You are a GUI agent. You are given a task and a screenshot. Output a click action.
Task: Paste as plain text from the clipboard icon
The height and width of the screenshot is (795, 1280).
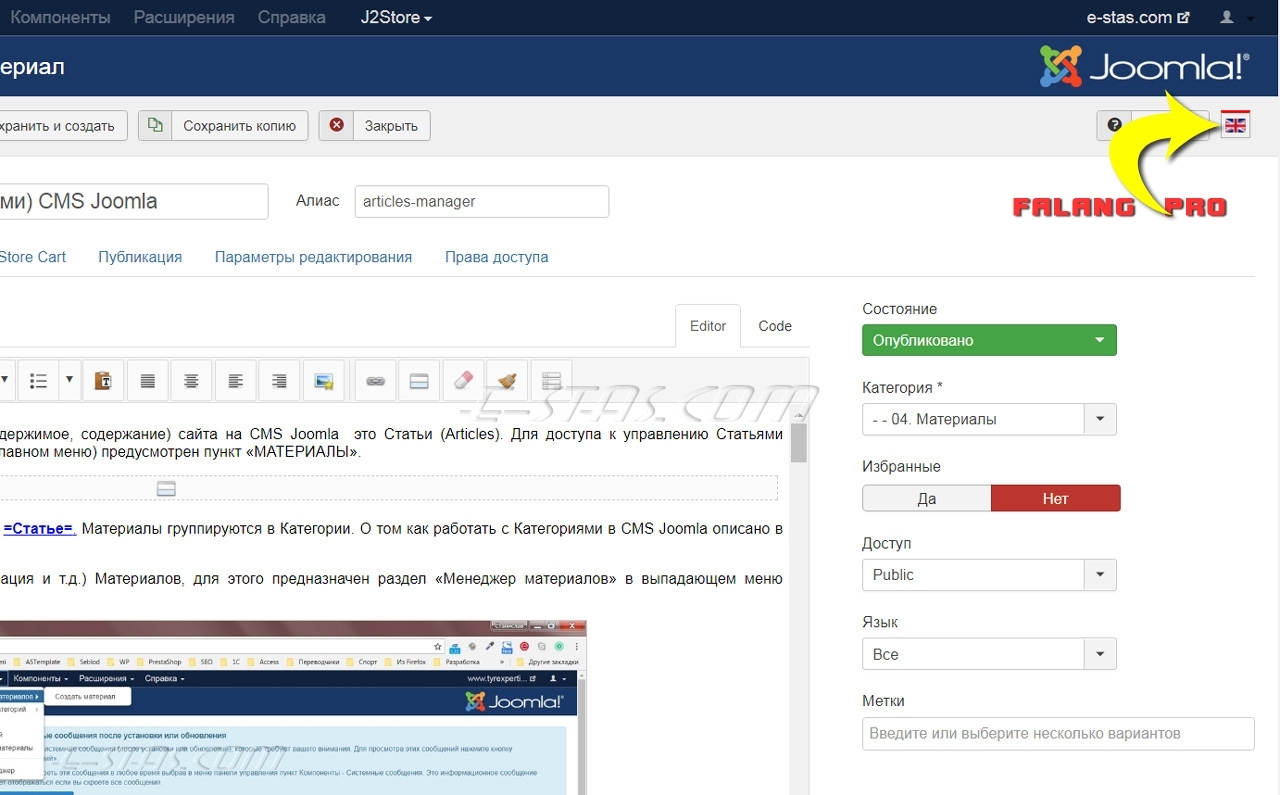tap(102, 381)
